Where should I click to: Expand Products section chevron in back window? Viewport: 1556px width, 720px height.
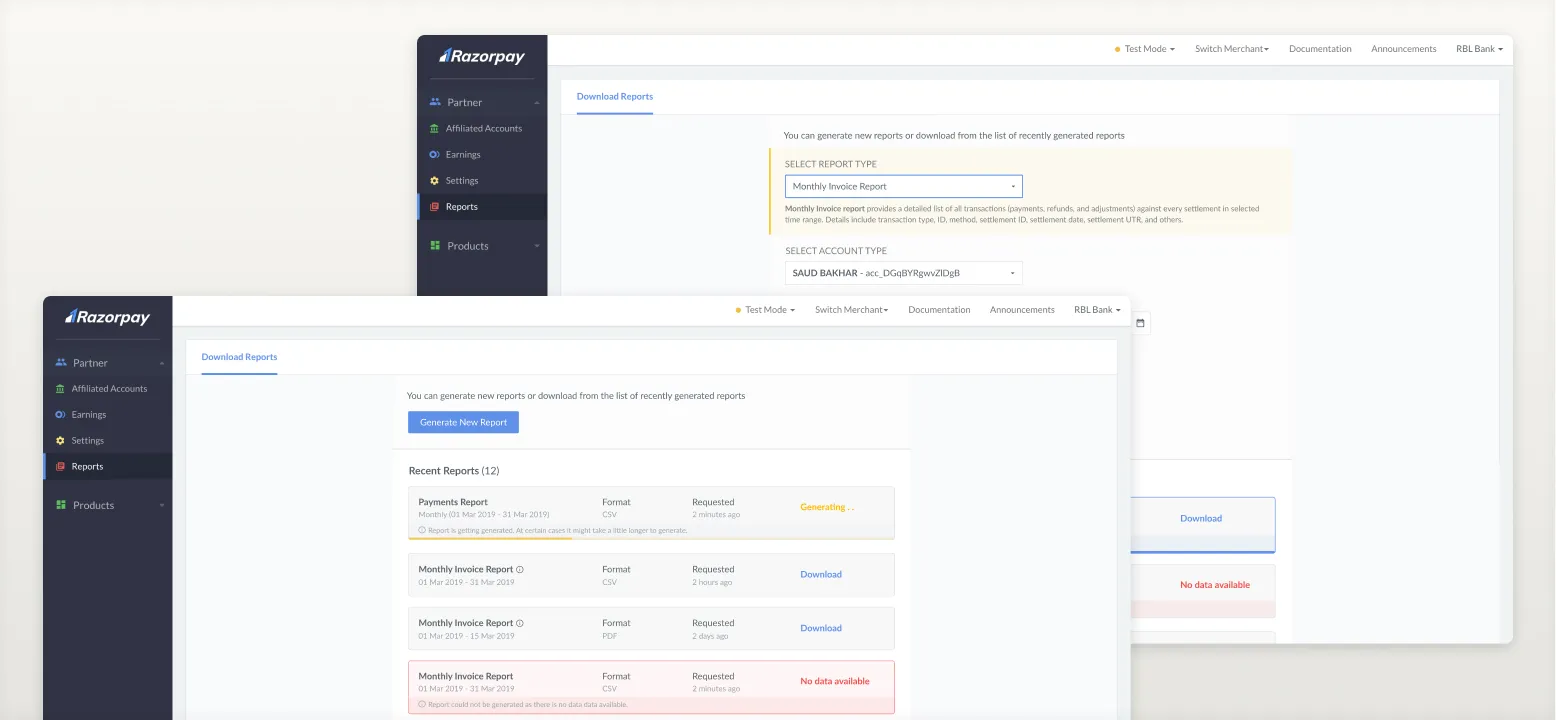pyautogui.click(x=537, y=245)
